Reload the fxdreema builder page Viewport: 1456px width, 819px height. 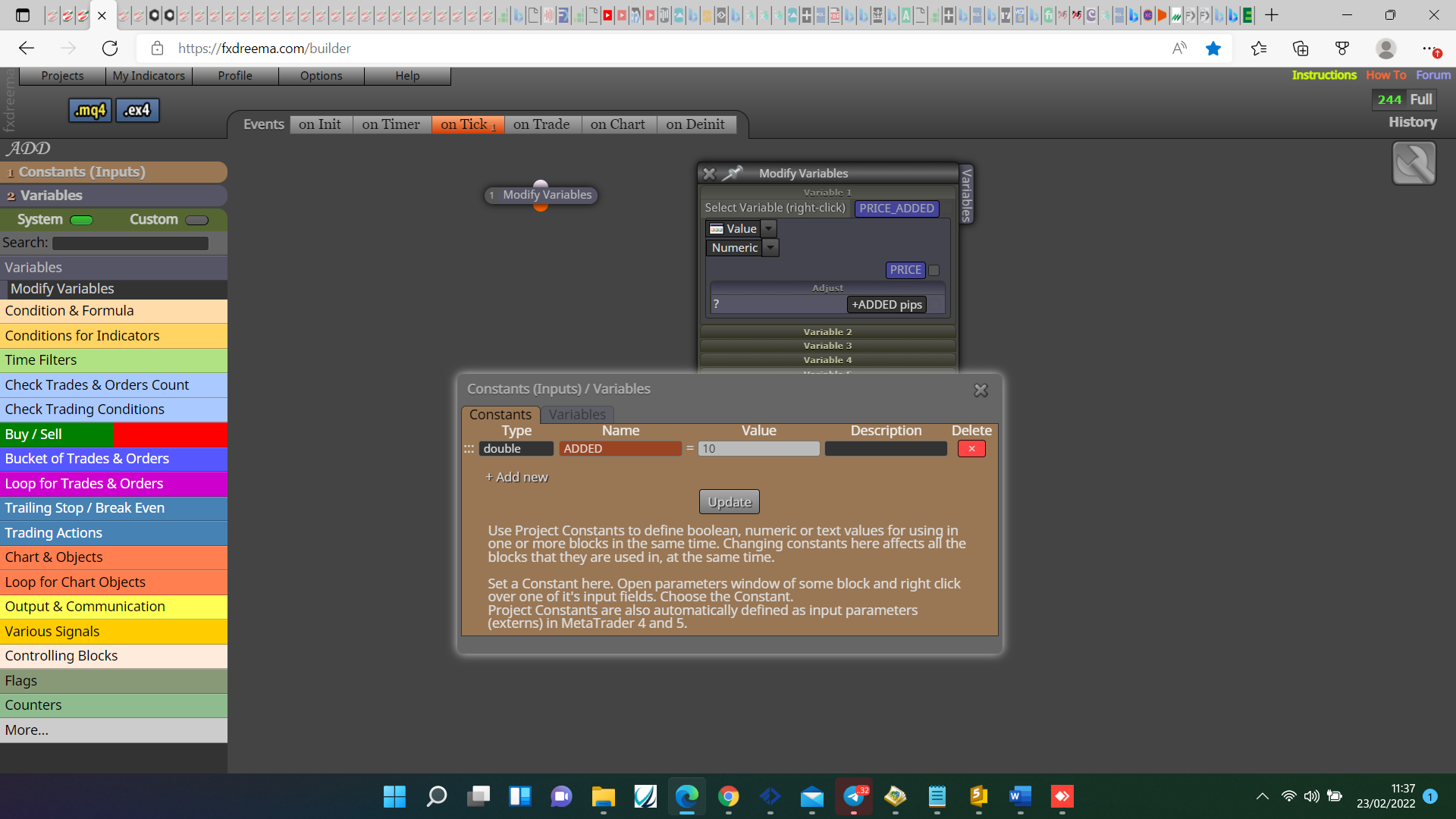coord(110,49)
